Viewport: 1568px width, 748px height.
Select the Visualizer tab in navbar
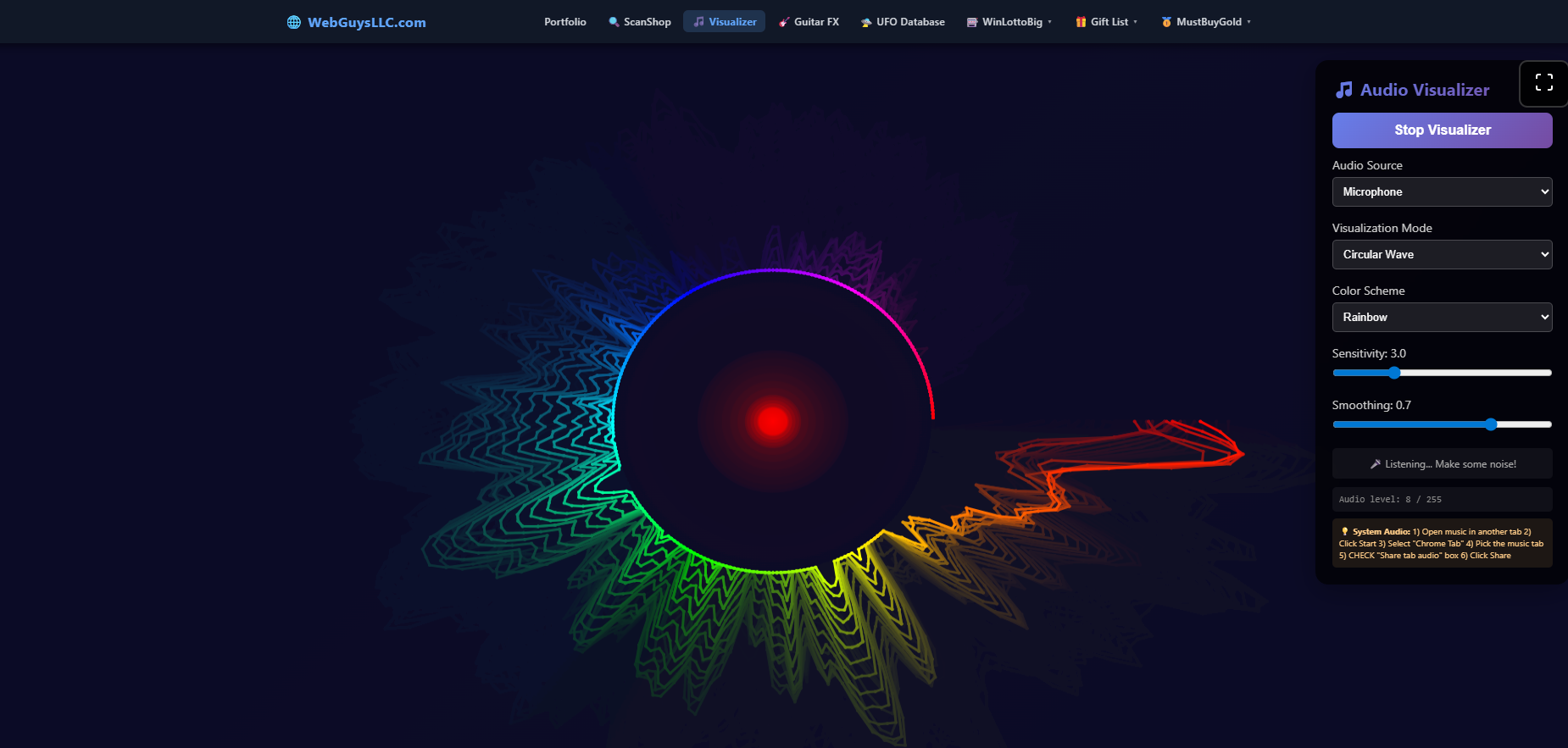725,22
